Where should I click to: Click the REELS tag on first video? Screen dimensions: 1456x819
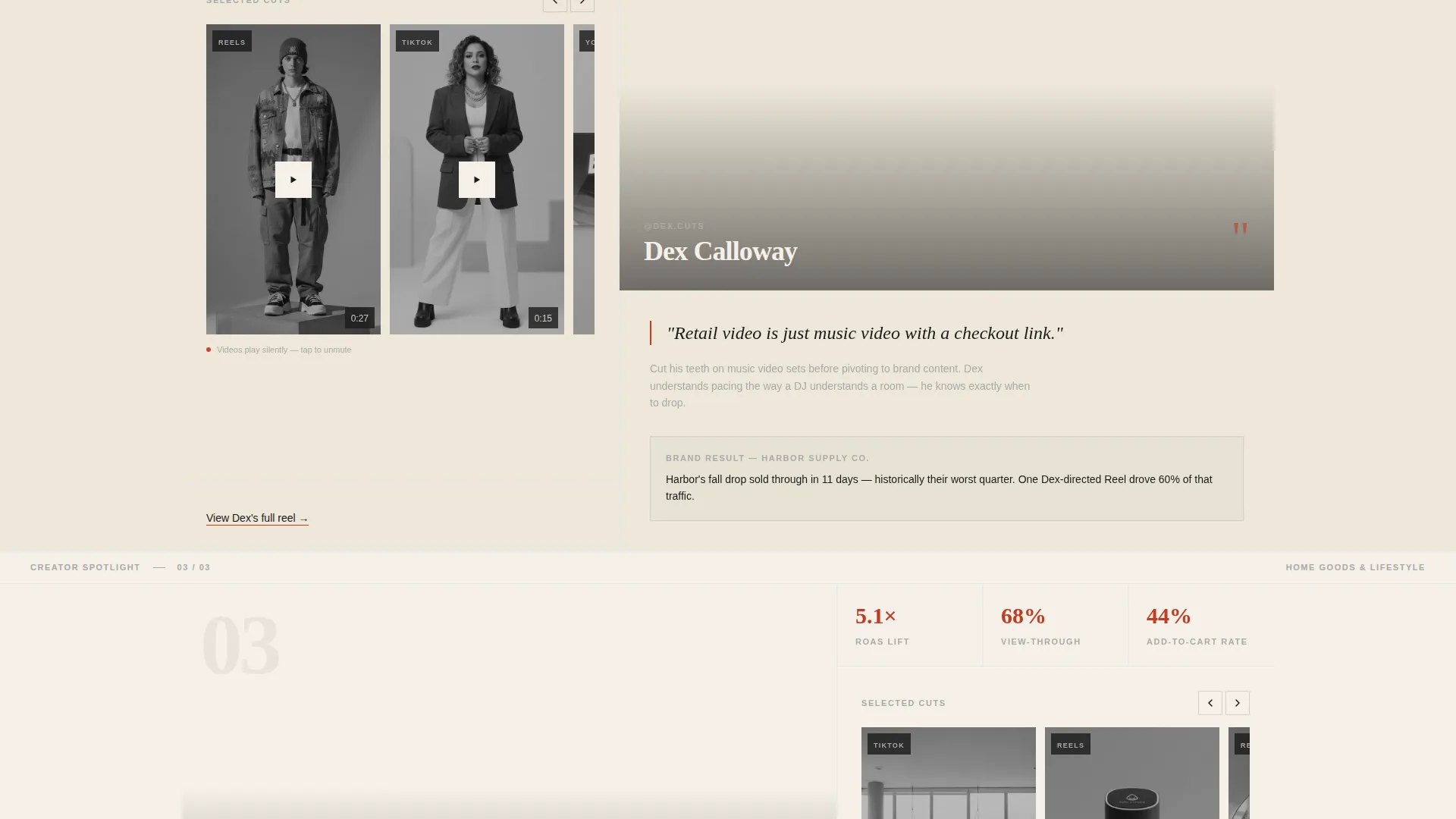pos(232,42)
